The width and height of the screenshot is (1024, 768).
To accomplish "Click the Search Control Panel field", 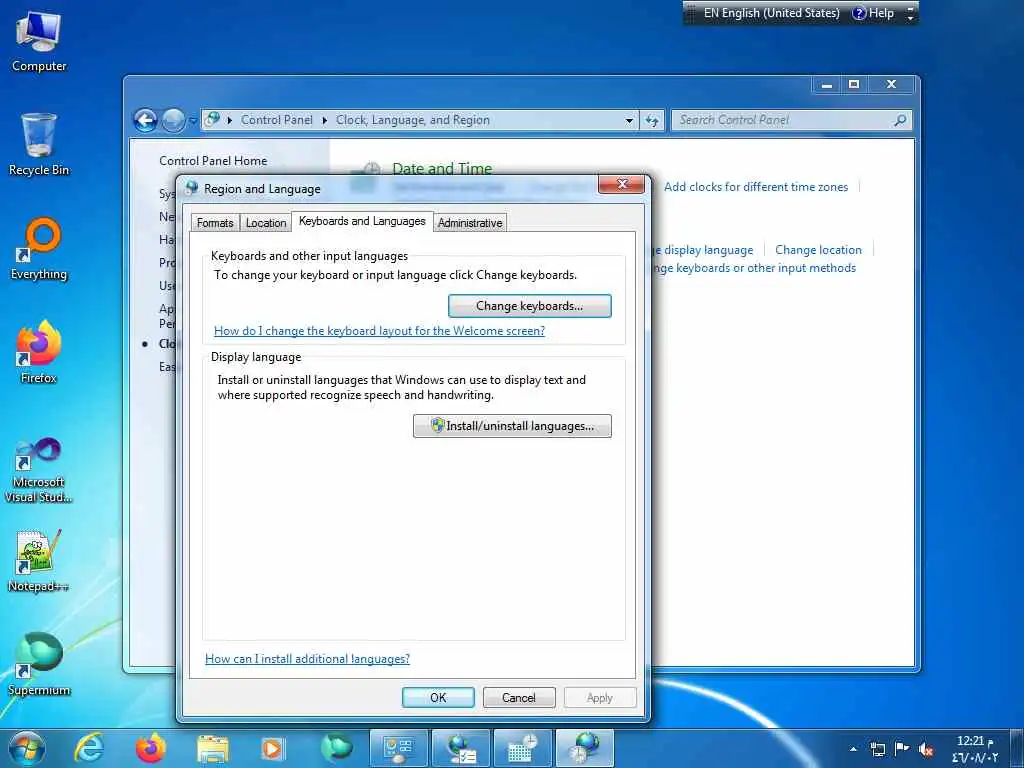I will (791, 120).
